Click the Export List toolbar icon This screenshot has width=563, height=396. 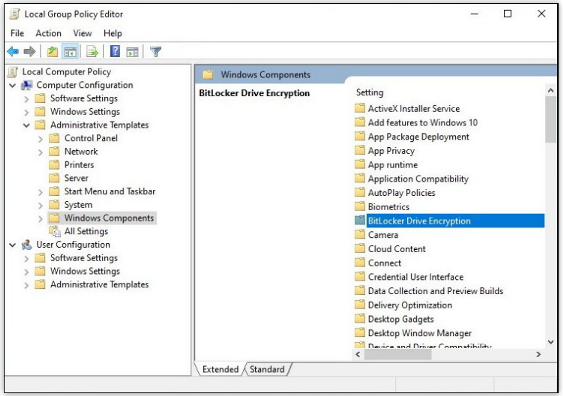(92, 52)
